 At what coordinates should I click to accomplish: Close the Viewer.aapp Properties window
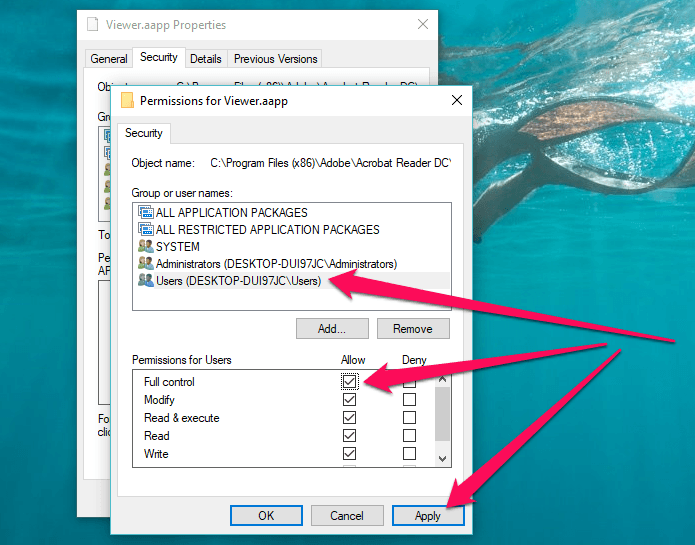pyautogui.click(x=423, y=24)
